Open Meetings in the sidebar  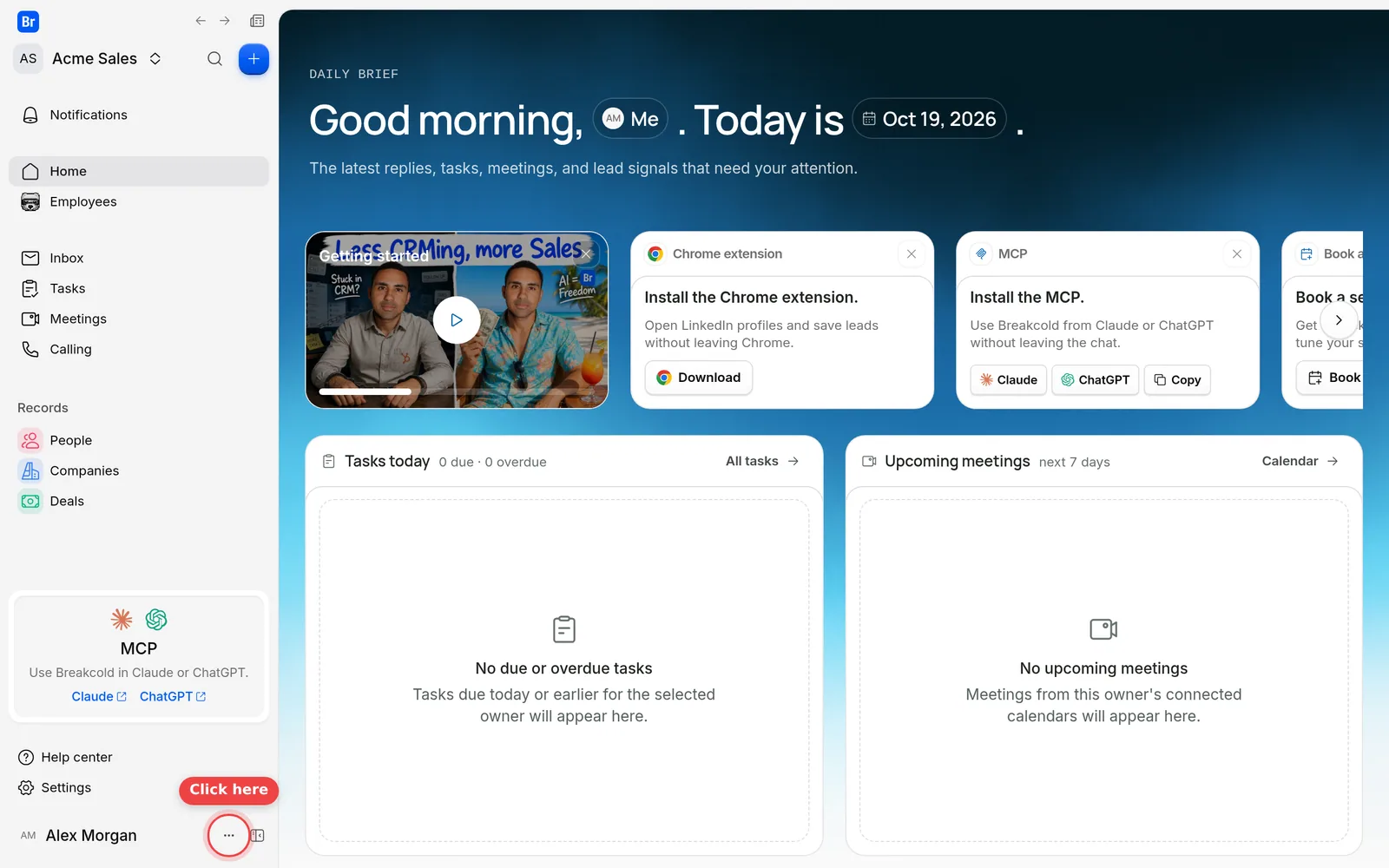[139, 319]
